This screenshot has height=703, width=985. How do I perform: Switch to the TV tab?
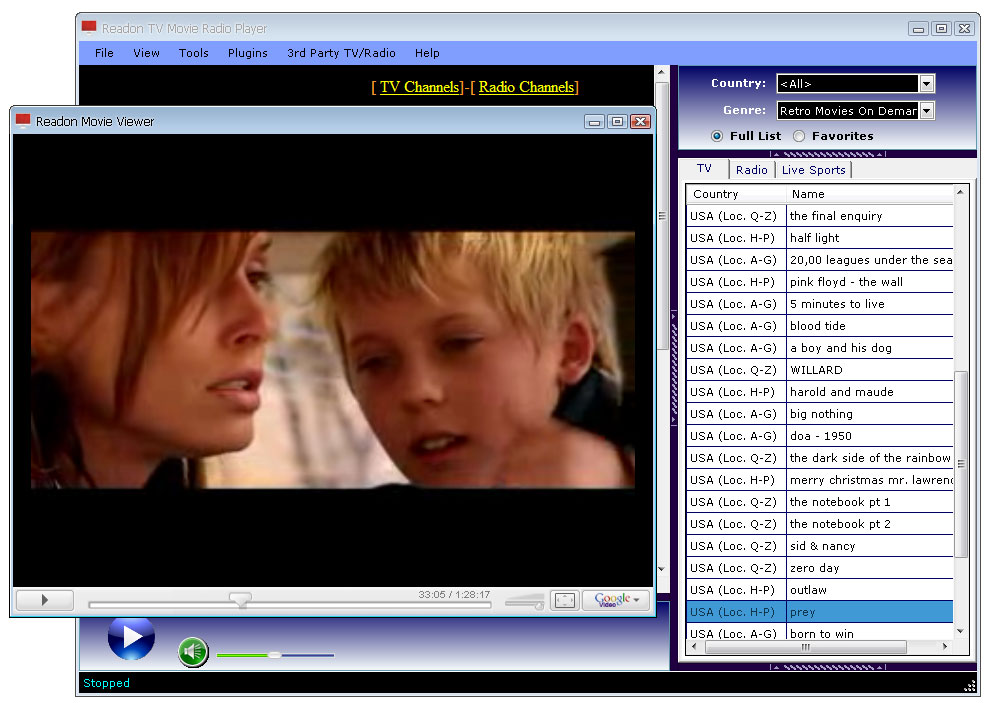coord(704,168)
